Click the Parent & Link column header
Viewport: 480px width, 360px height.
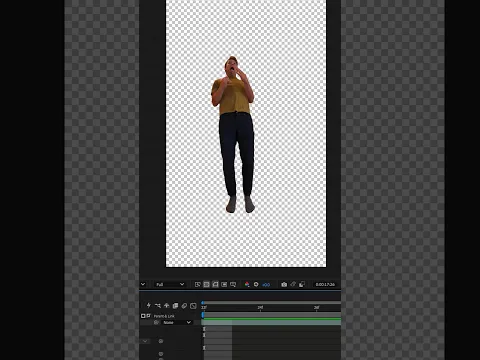pos(164,316)
